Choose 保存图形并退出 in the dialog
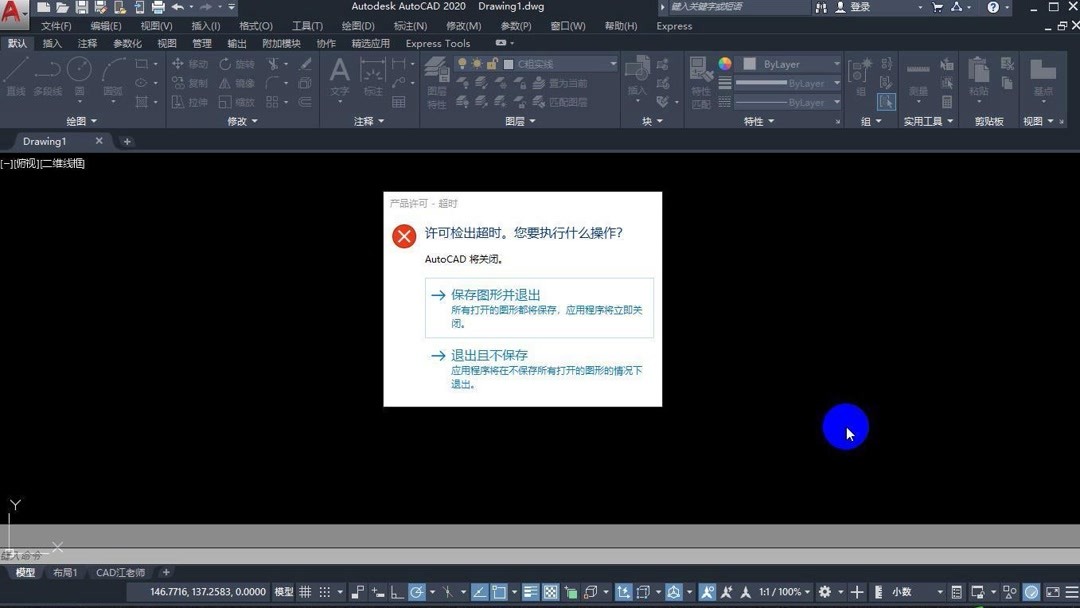 (x=494, y=295)
